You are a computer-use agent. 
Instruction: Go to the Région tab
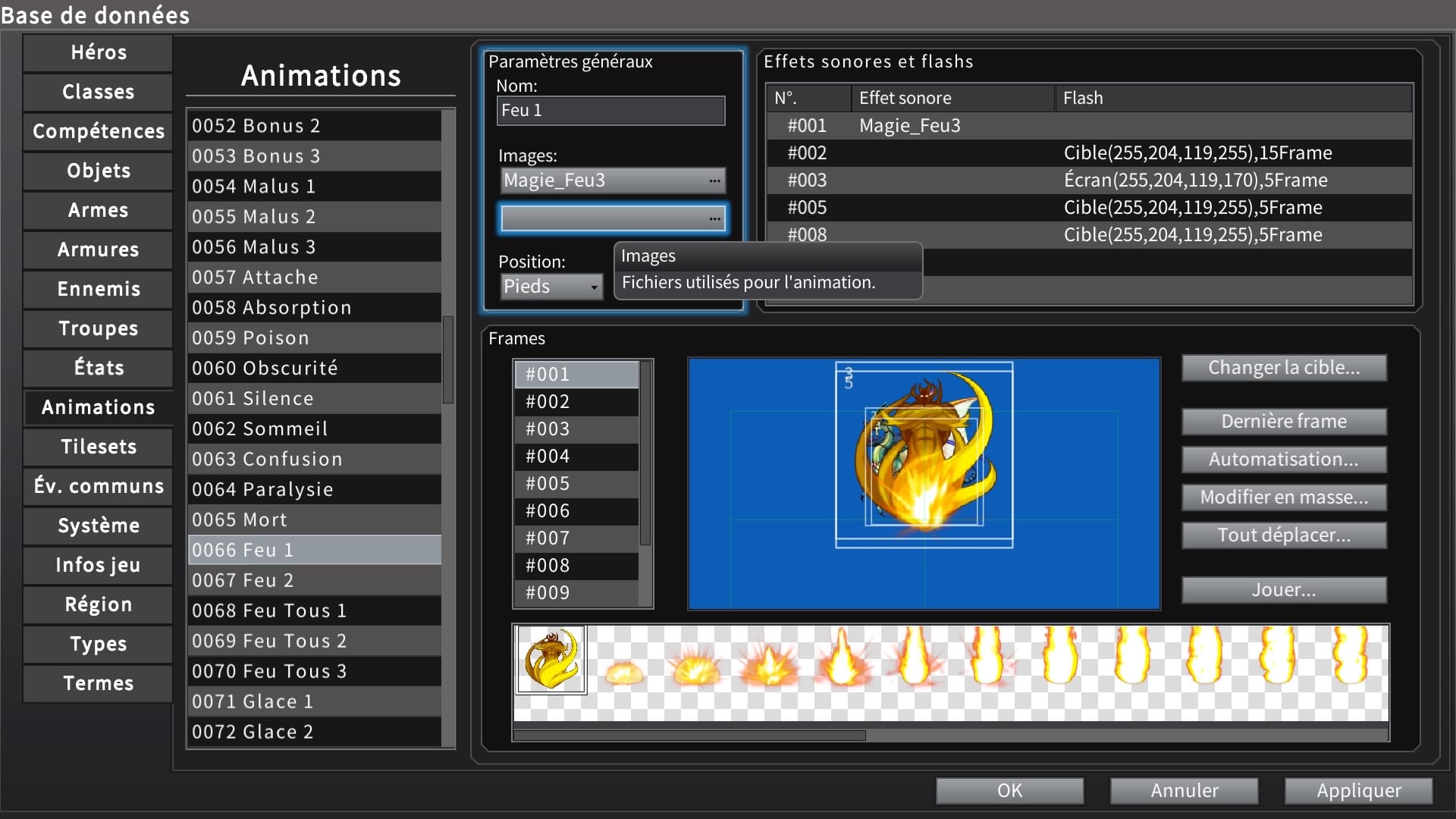click(99, 604)
